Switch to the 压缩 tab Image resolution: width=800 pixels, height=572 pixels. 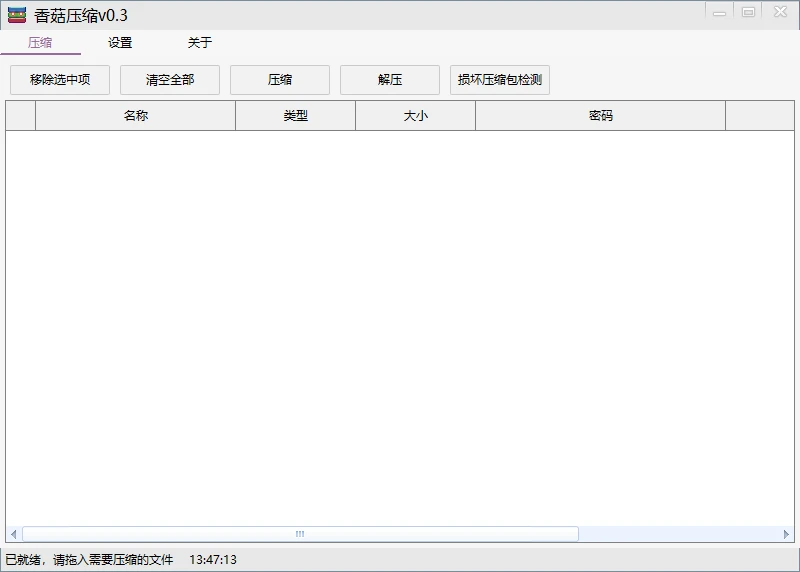point(40,43)
